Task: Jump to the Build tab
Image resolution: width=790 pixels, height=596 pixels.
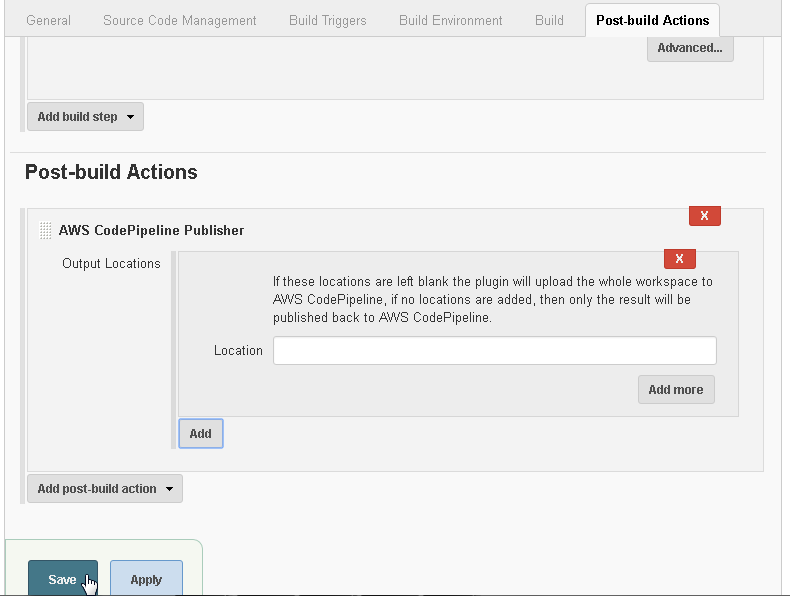Action: (549, 20)
